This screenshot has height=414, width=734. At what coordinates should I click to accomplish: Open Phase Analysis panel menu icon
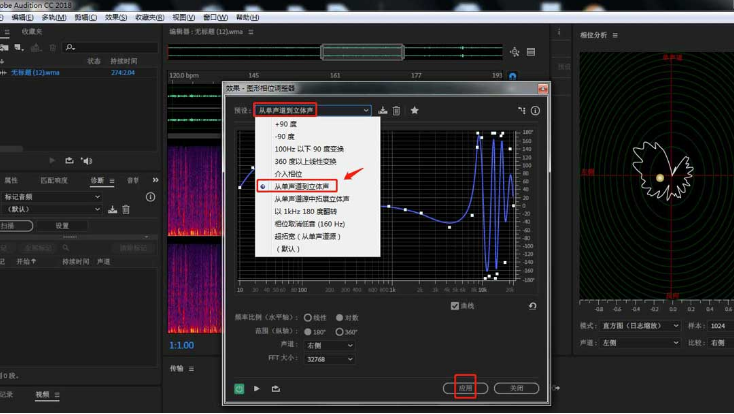coord(615,35)
